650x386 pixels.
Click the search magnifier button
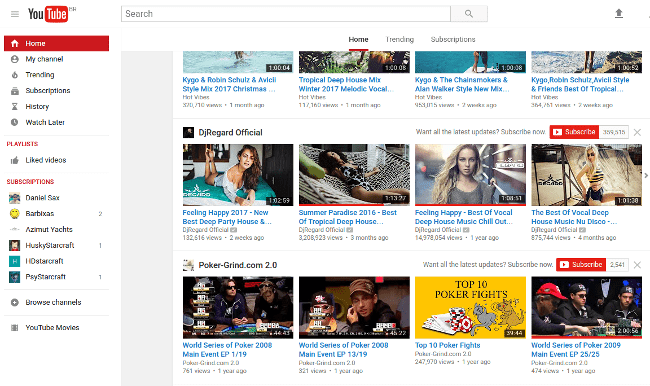point(469,14)
